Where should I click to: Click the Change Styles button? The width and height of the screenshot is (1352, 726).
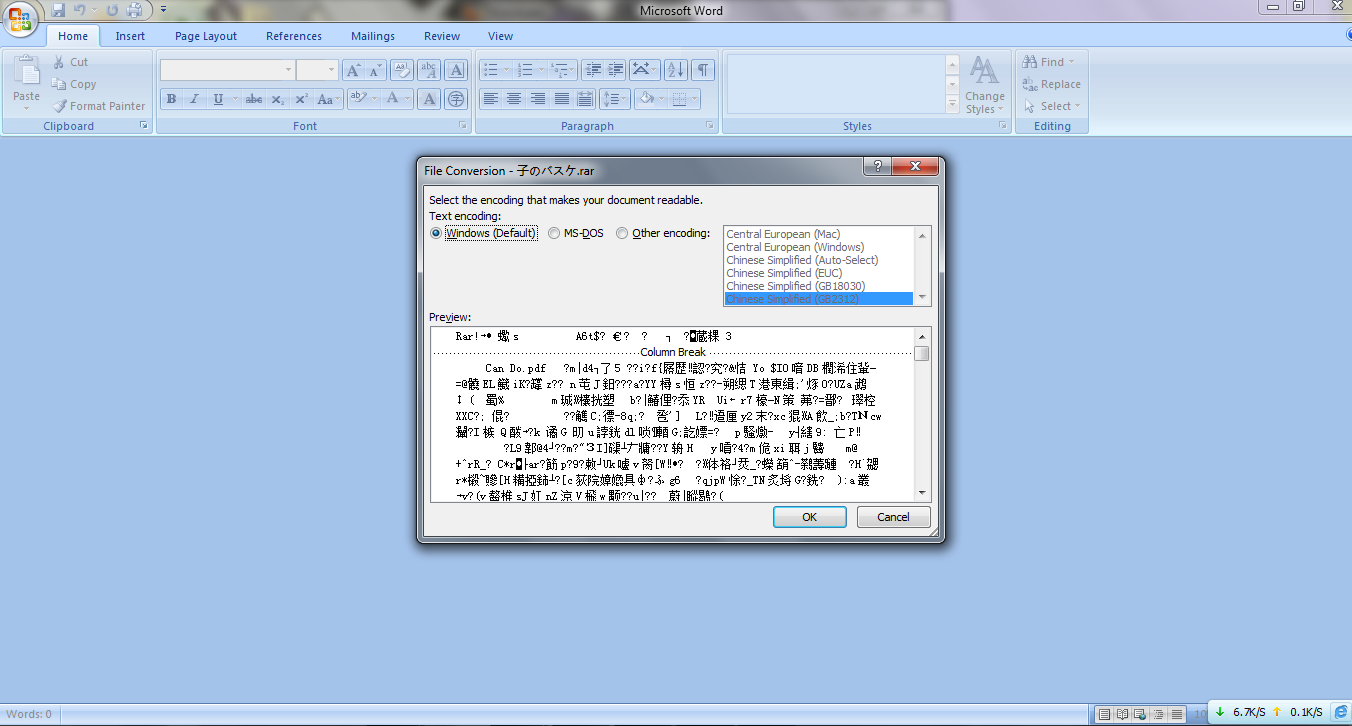click(x=985, y=85)
